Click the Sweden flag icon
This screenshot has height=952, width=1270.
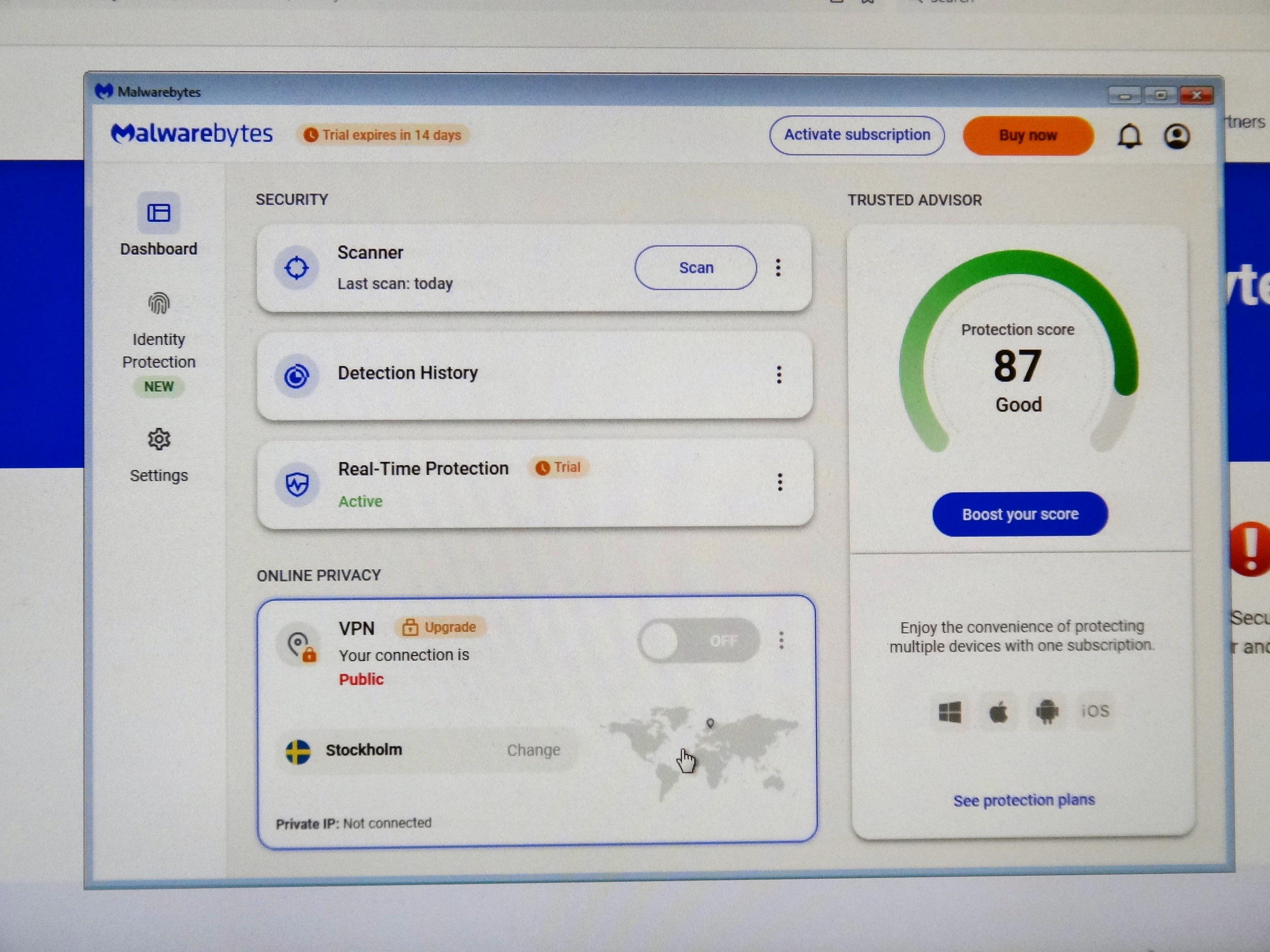coord(298,752)
